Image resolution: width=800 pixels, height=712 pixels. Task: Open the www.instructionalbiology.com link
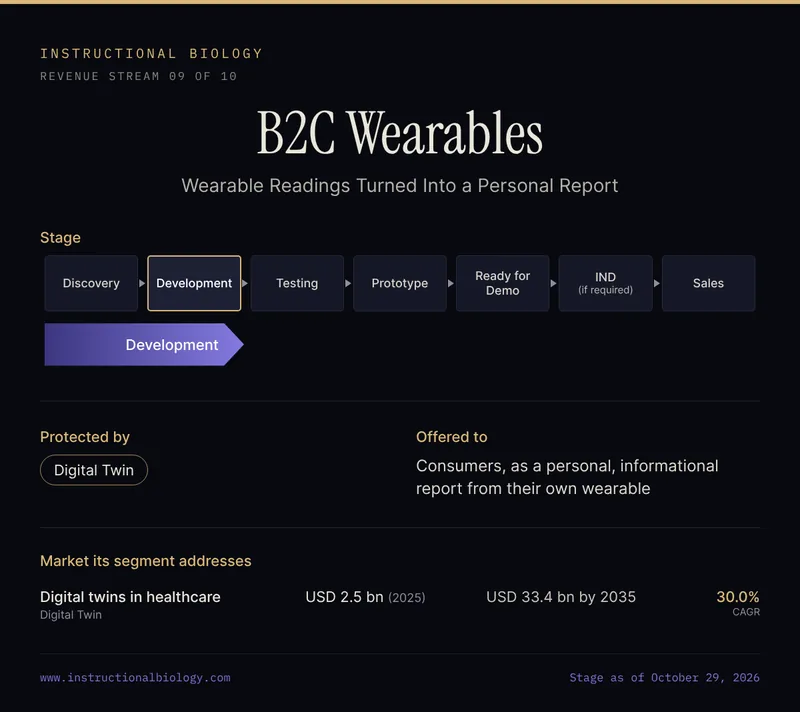135,677
